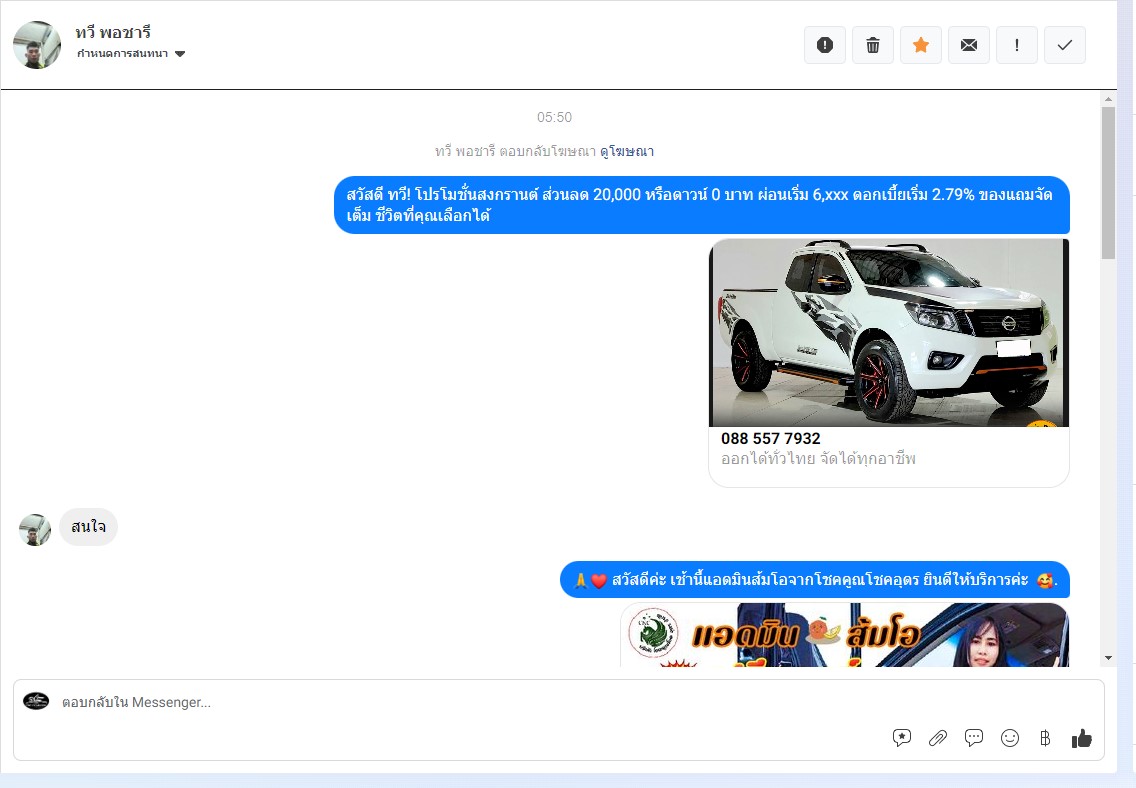Attach a file with paperclip icon
Image resolution: width=1136 pixels, height=788 pixels.
(x=937, y=738)
